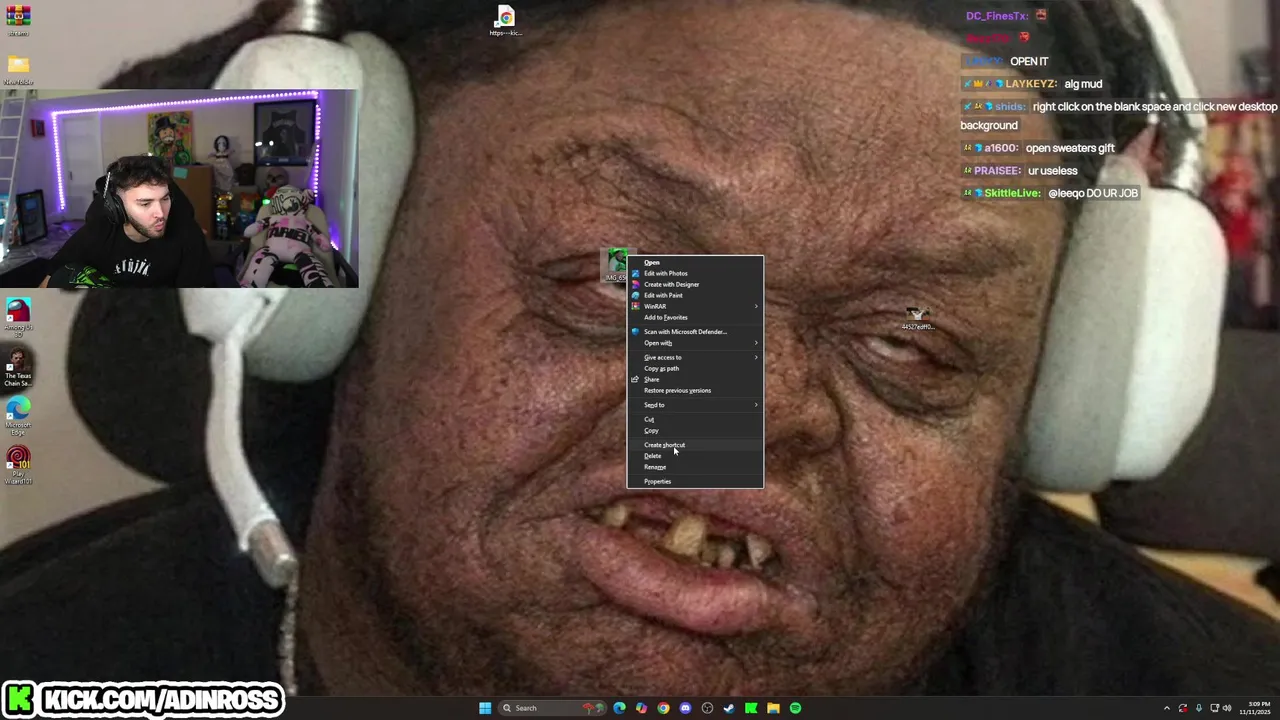The image size is (1280, 720).
Task: Open network settings tray icon
Action: coord(1213,708)
